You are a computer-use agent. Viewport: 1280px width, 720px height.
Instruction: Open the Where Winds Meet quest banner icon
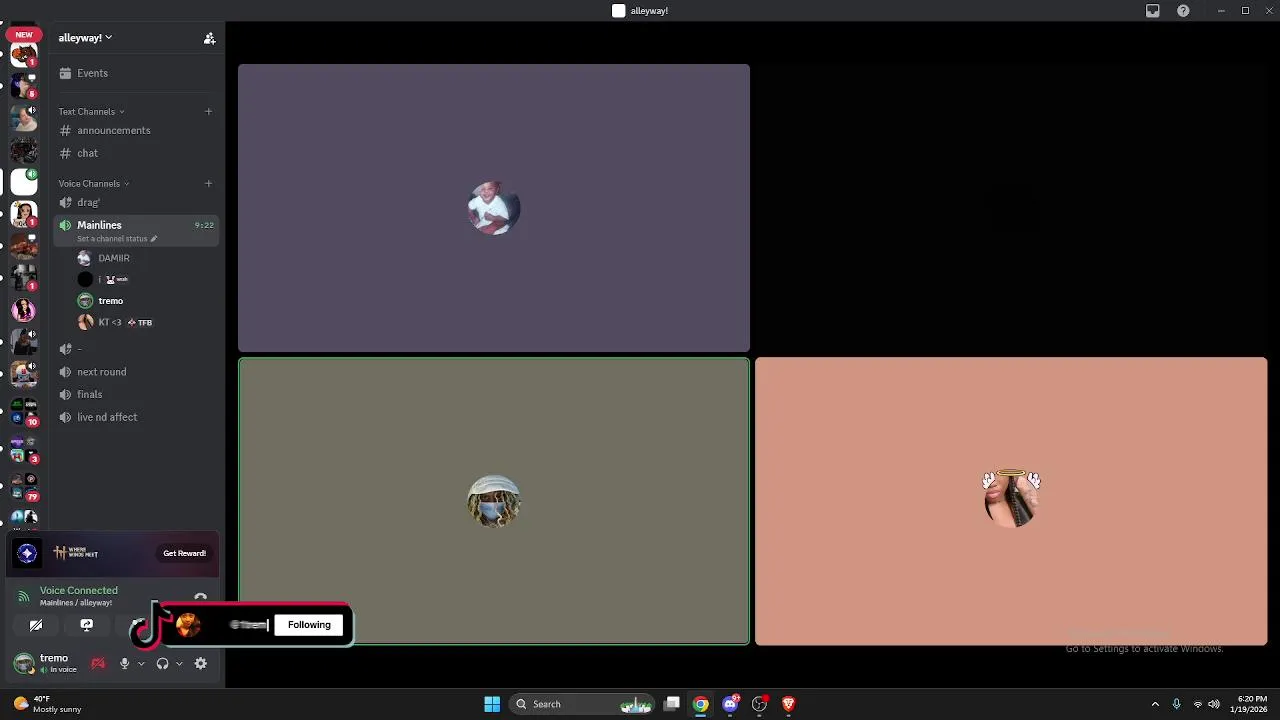click(x=28, y=553)
